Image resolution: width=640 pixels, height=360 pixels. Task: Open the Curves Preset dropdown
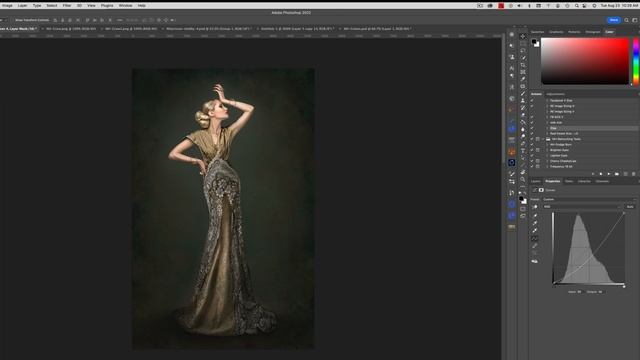pyautogui.click(x=589, y=199)
